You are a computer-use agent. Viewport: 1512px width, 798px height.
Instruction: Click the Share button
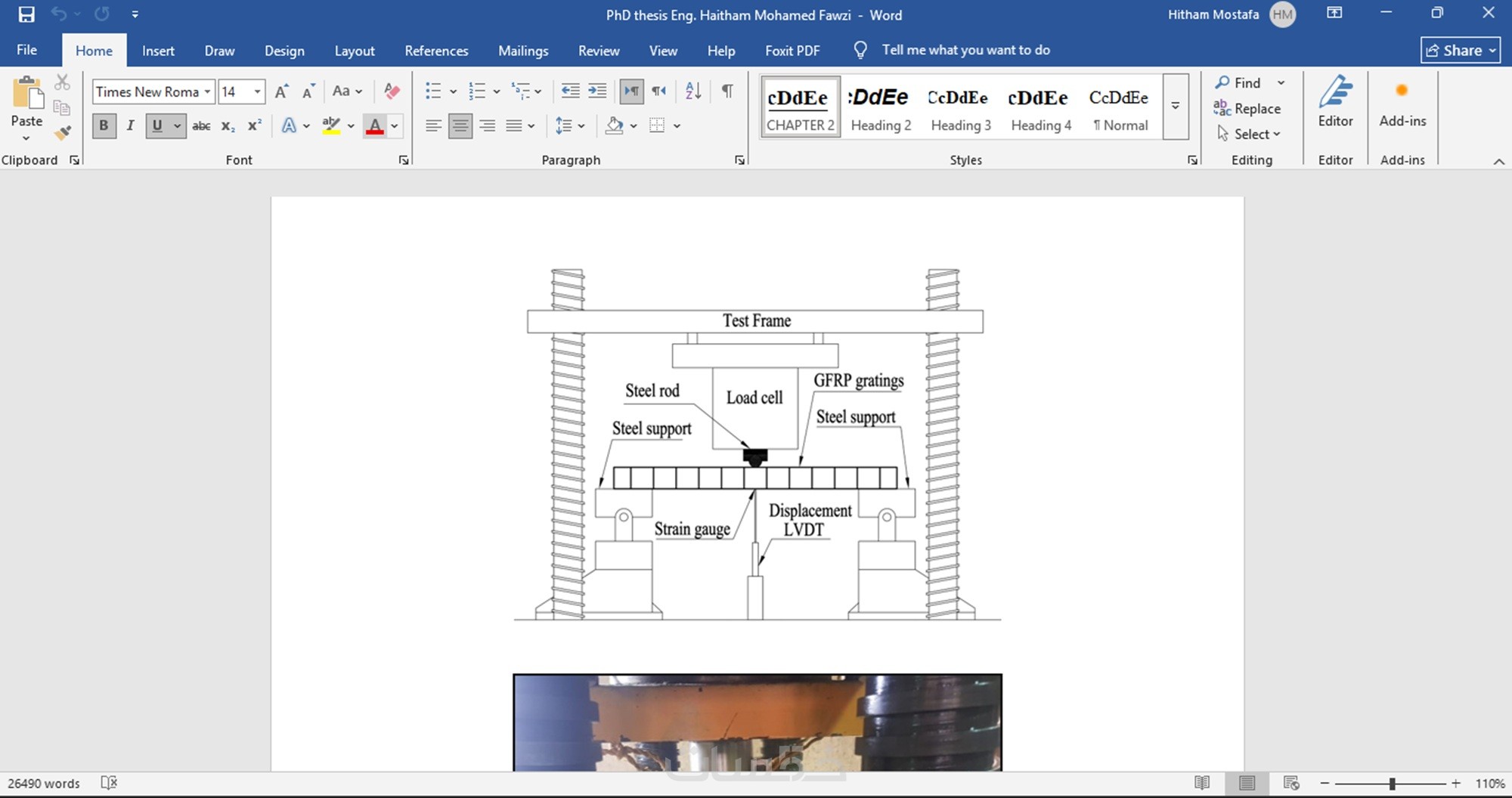click(1460, 51)
